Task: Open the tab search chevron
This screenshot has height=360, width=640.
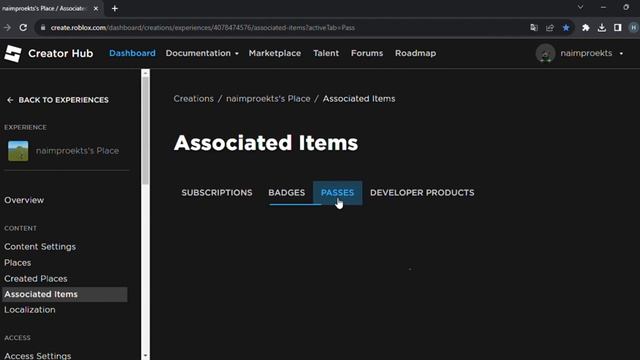Action: [580, 7]
